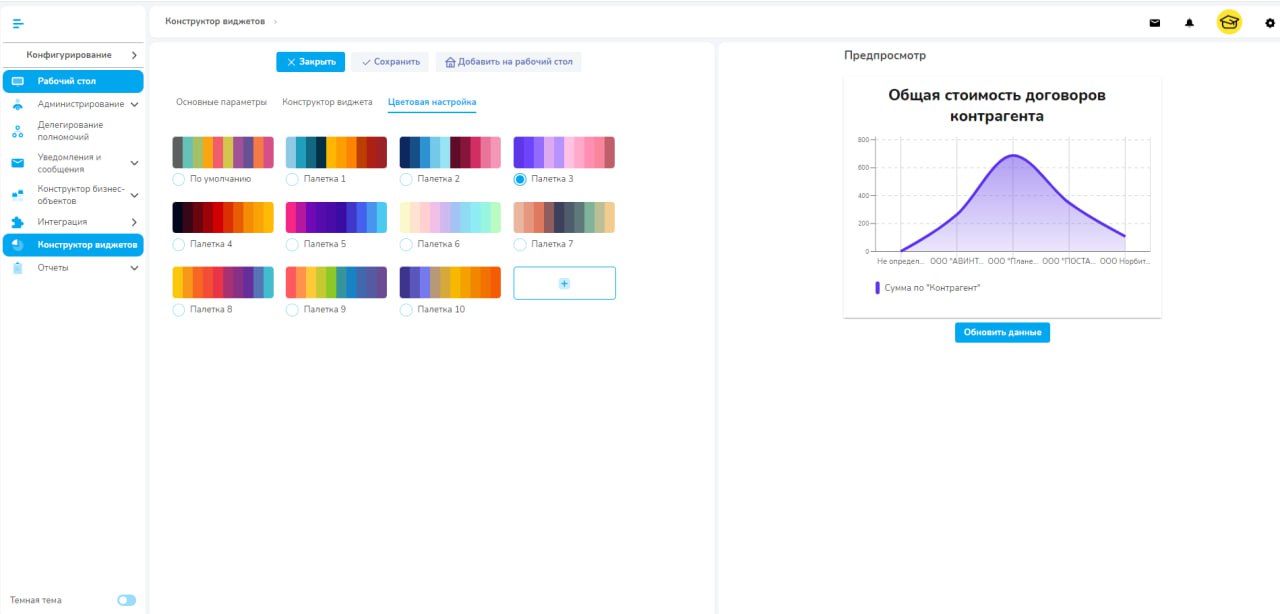Click the Конструктор бизнес-объектов icon

(17, 195)
